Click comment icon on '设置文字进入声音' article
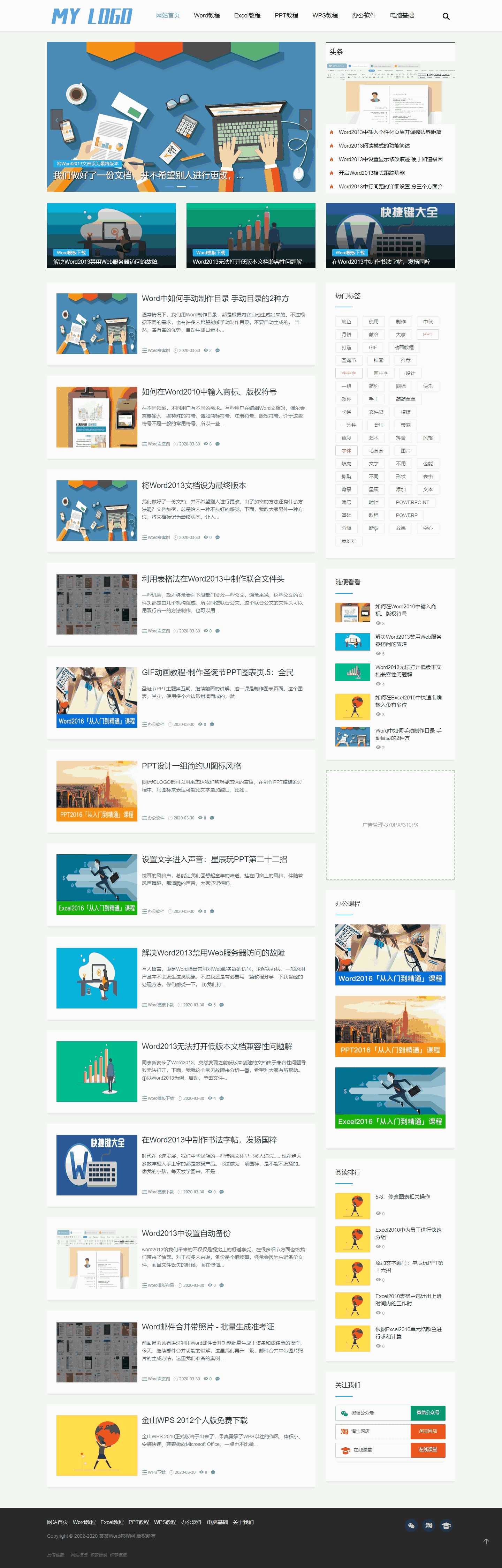 [212, 911]
